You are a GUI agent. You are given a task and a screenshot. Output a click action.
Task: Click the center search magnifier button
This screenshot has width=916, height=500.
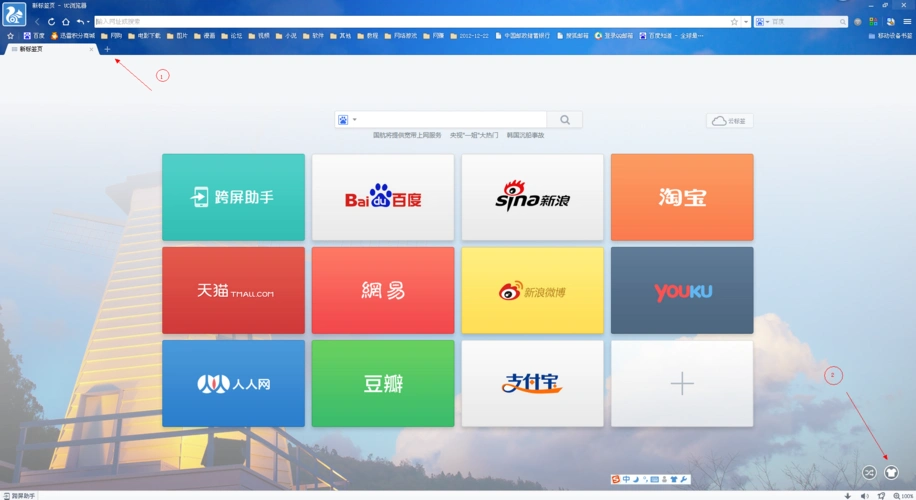tap(565, 120)
